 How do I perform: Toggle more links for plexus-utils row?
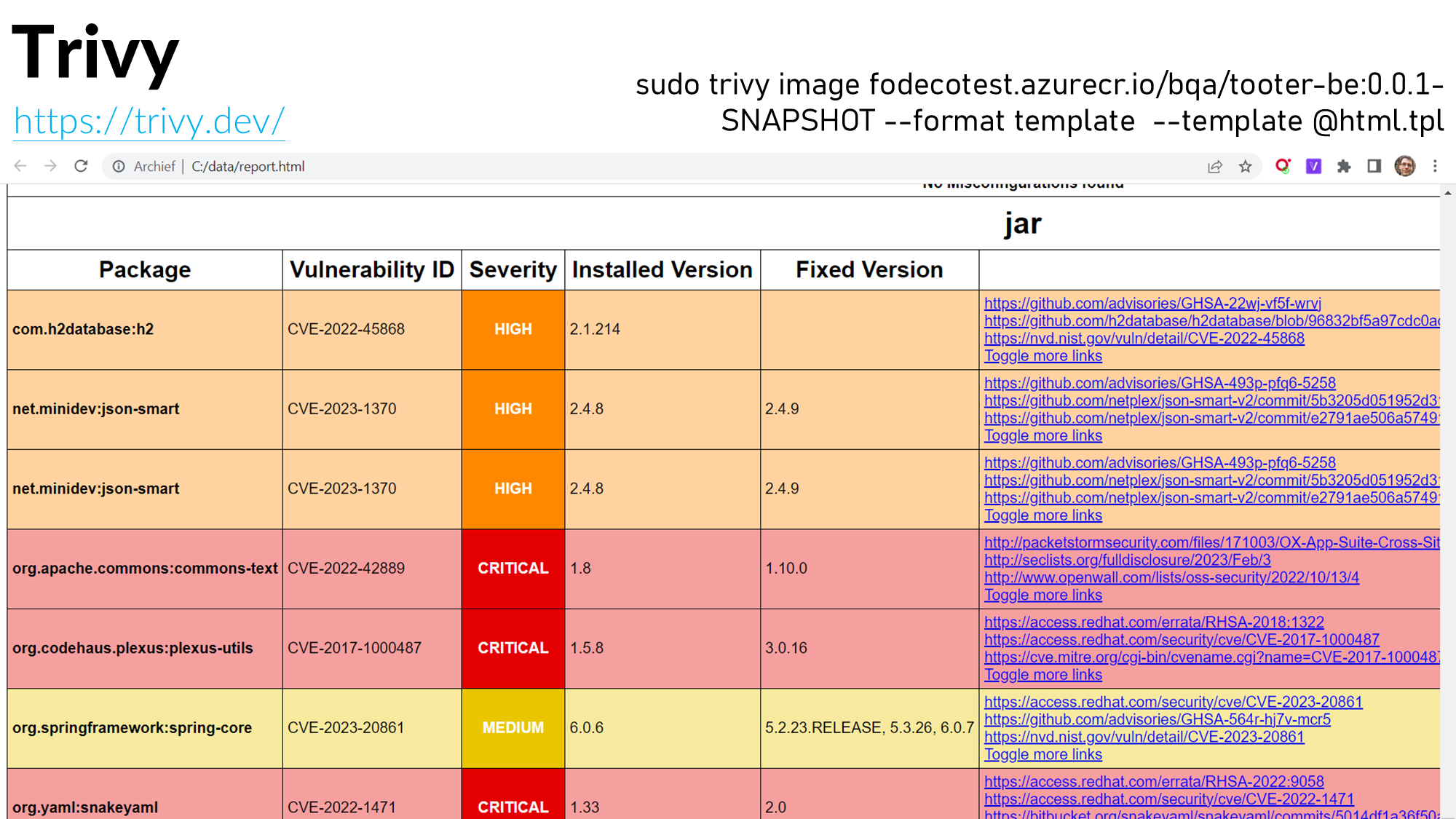(x=1042, y=675)
